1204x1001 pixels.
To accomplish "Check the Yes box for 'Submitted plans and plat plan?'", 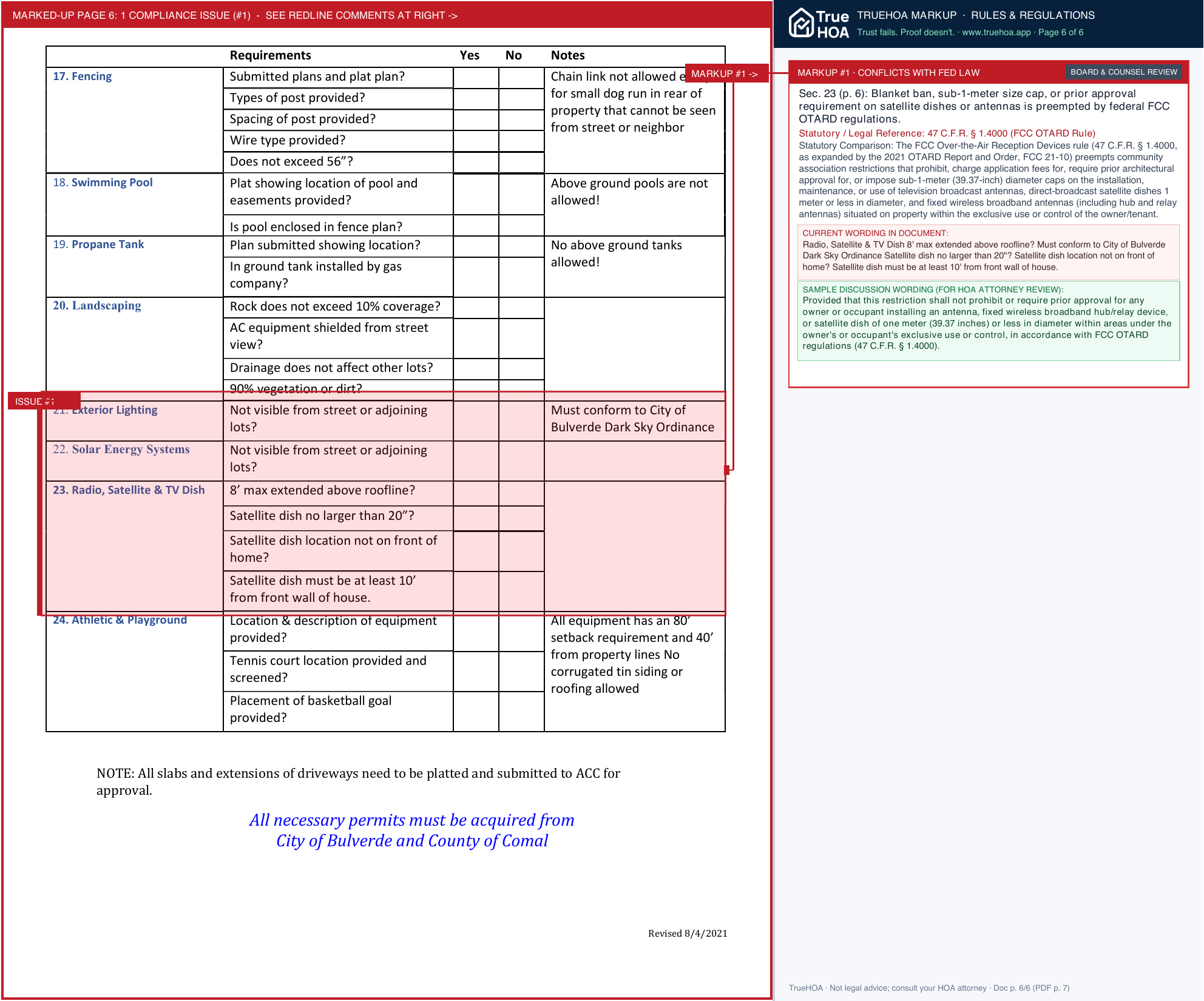I will (476, 78).
